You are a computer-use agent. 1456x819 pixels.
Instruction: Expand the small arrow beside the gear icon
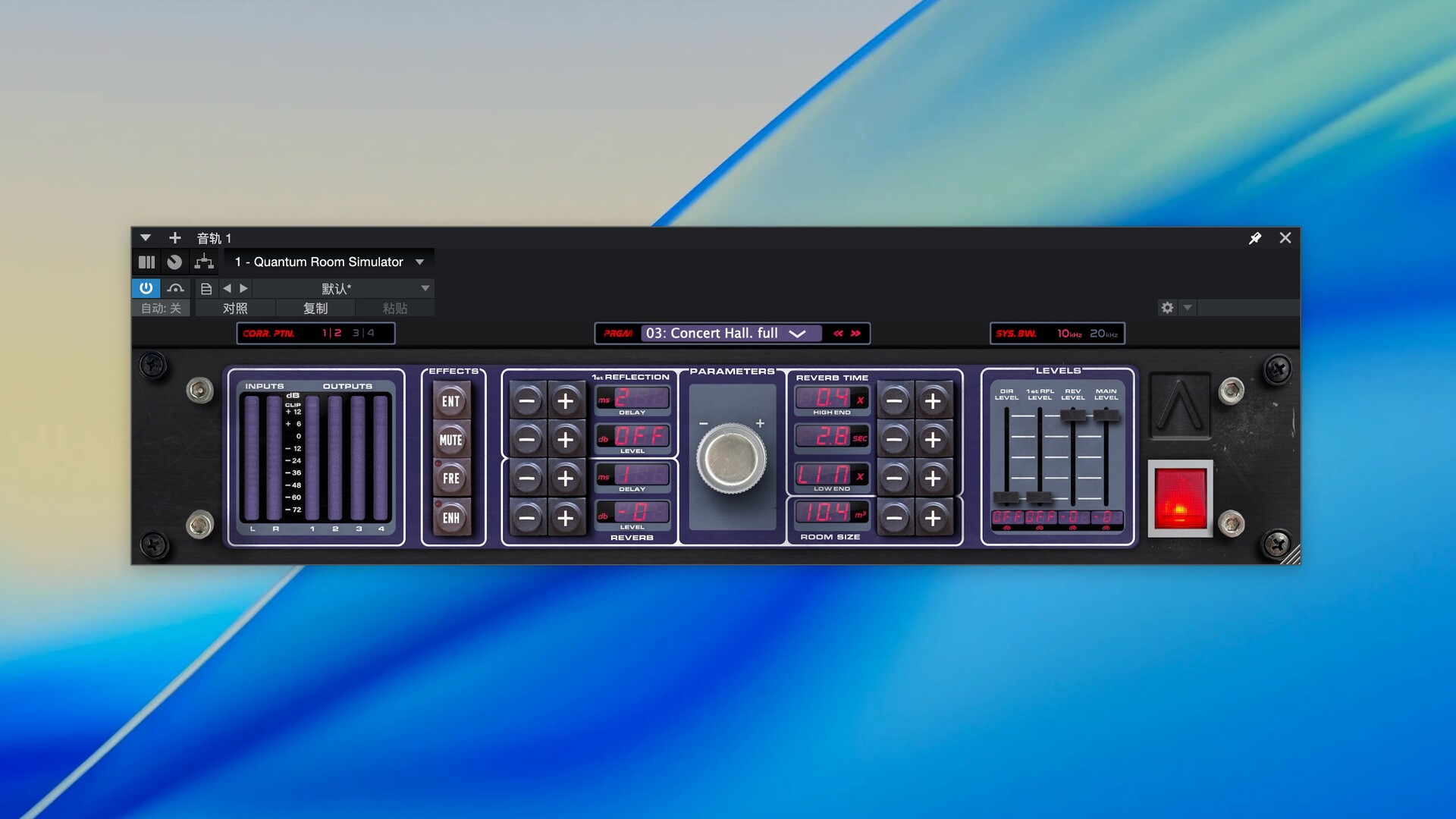click(x=1188, y=308)
